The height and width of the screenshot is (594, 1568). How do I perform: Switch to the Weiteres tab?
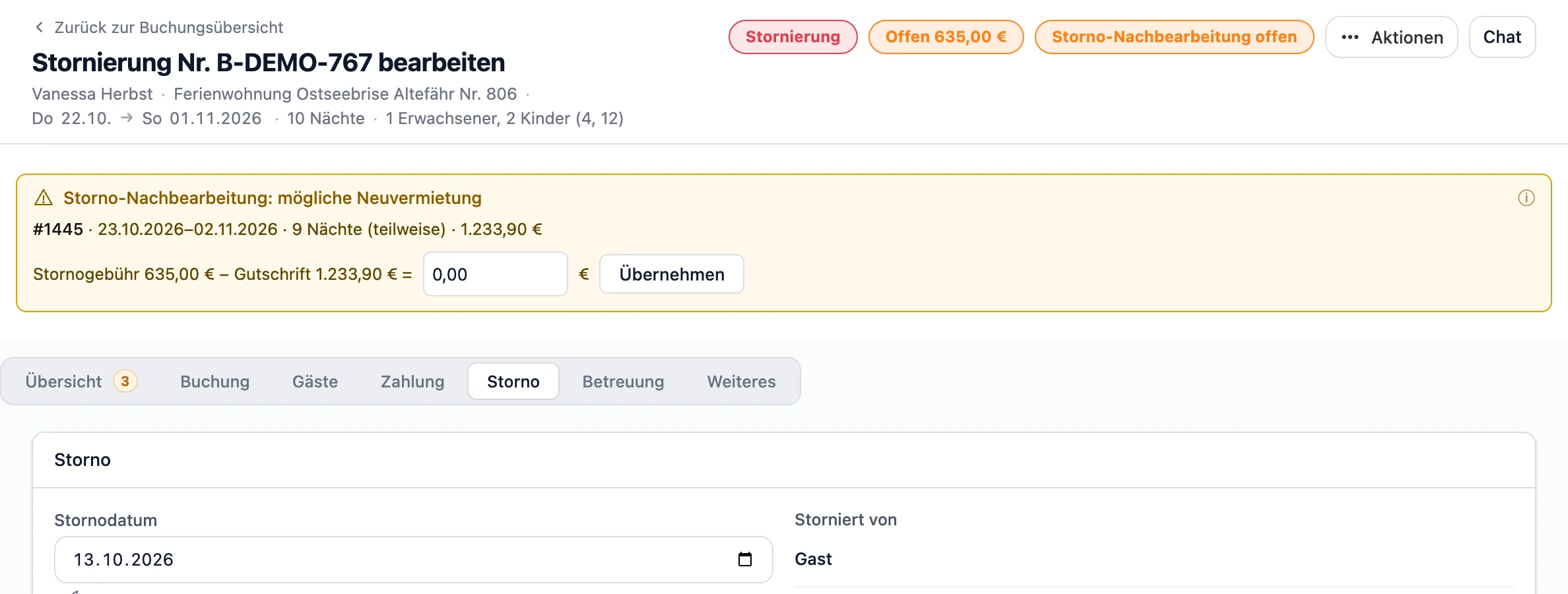[741, 381]
